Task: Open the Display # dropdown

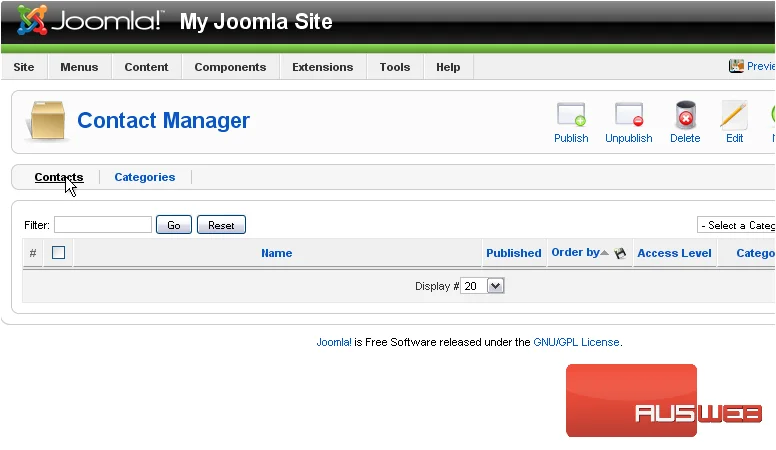Action: point(482,286)
